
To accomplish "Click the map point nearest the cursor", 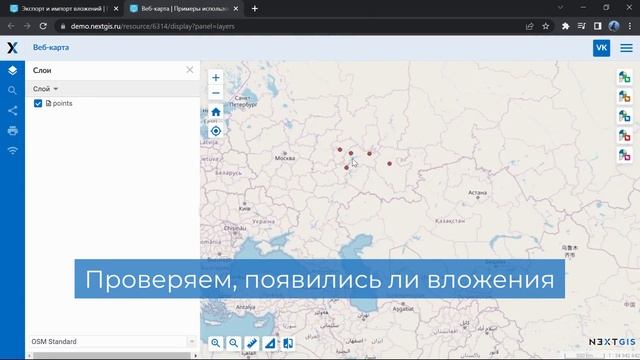I will coord(351,153).
